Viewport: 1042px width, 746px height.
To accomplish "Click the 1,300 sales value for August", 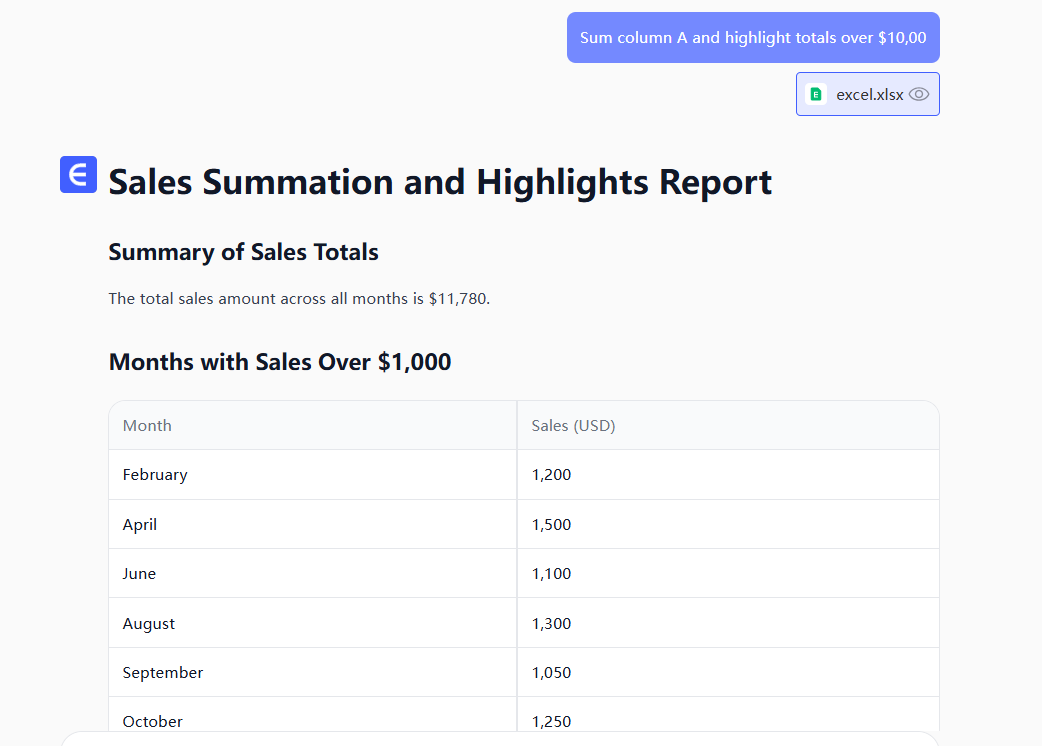I will tap(551, 624).
